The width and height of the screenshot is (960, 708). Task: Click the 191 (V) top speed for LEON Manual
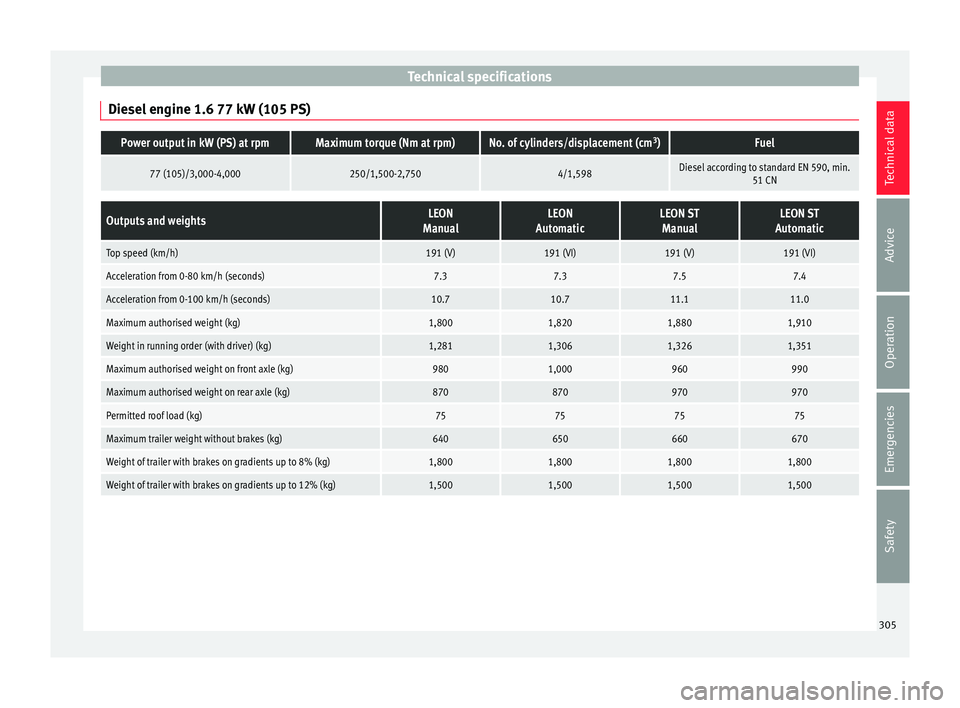coord(440,253)
